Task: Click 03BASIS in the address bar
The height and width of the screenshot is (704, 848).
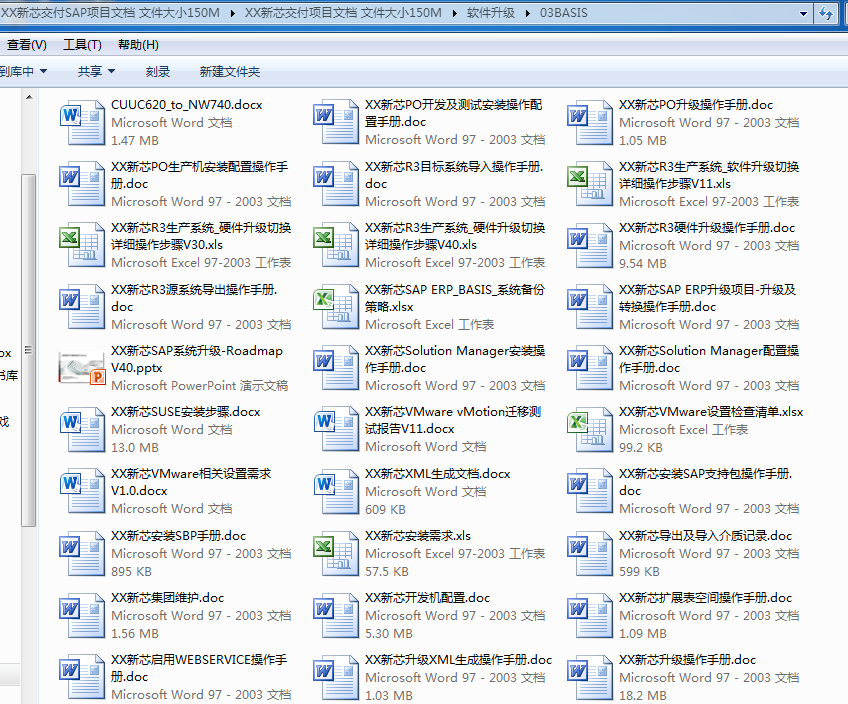Action: [x=564, y=13]
